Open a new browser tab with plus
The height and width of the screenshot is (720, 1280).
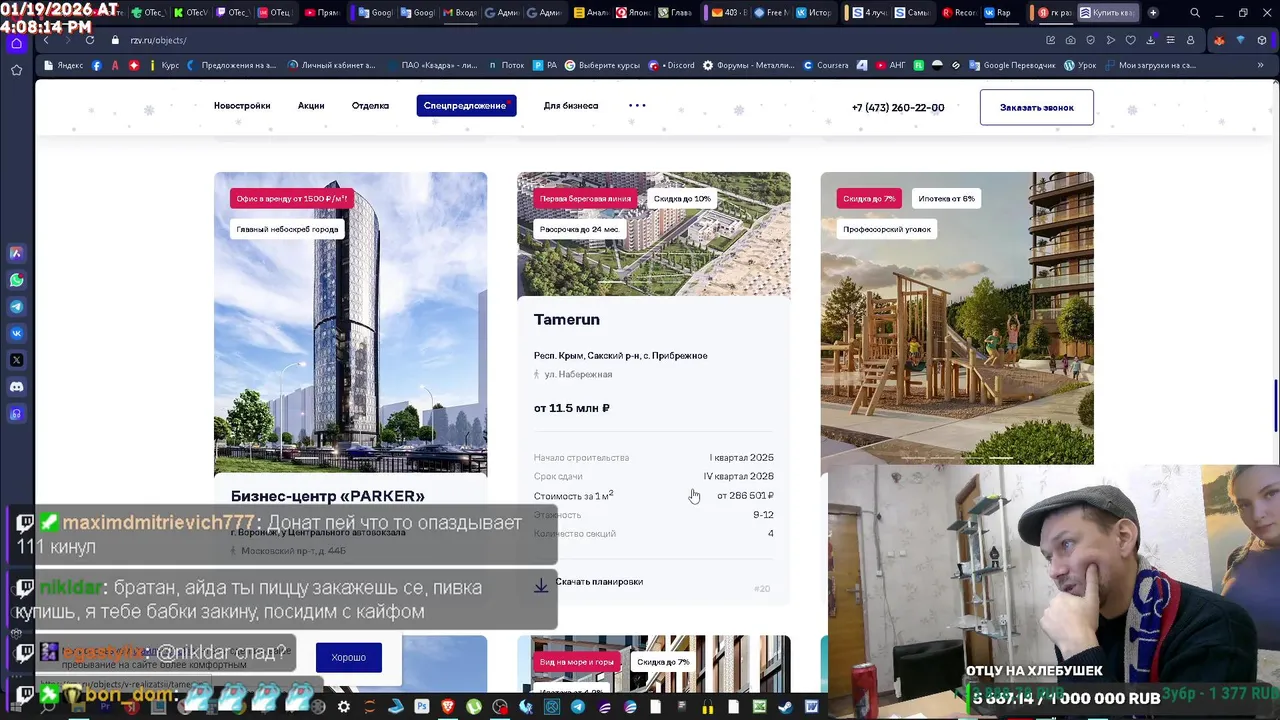pos(1153,13)
